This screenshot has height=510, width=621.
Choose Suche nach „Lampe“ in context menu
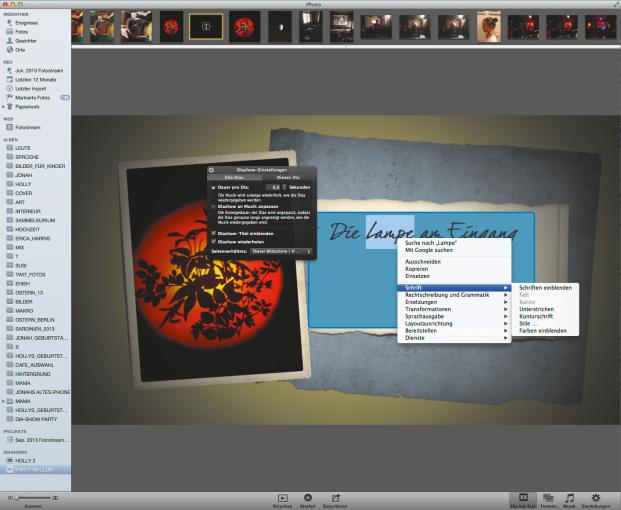[454, 243]
